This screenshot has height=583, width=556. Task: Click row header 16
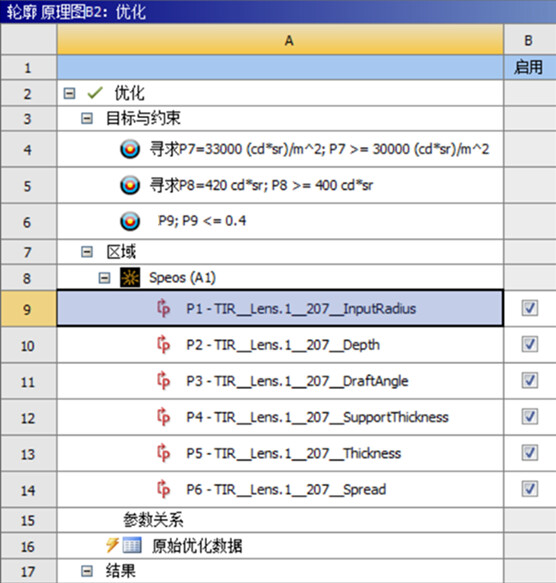coord(28,546)
